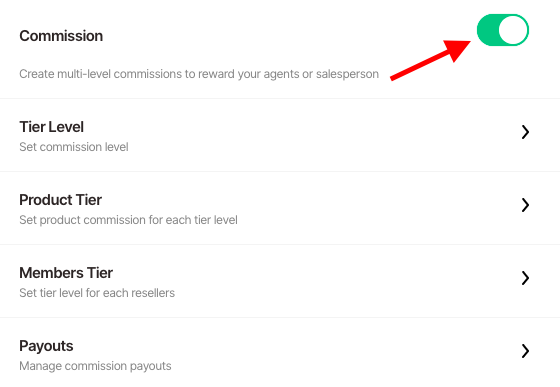Open the Payouts heading

(x=46, y=346)
